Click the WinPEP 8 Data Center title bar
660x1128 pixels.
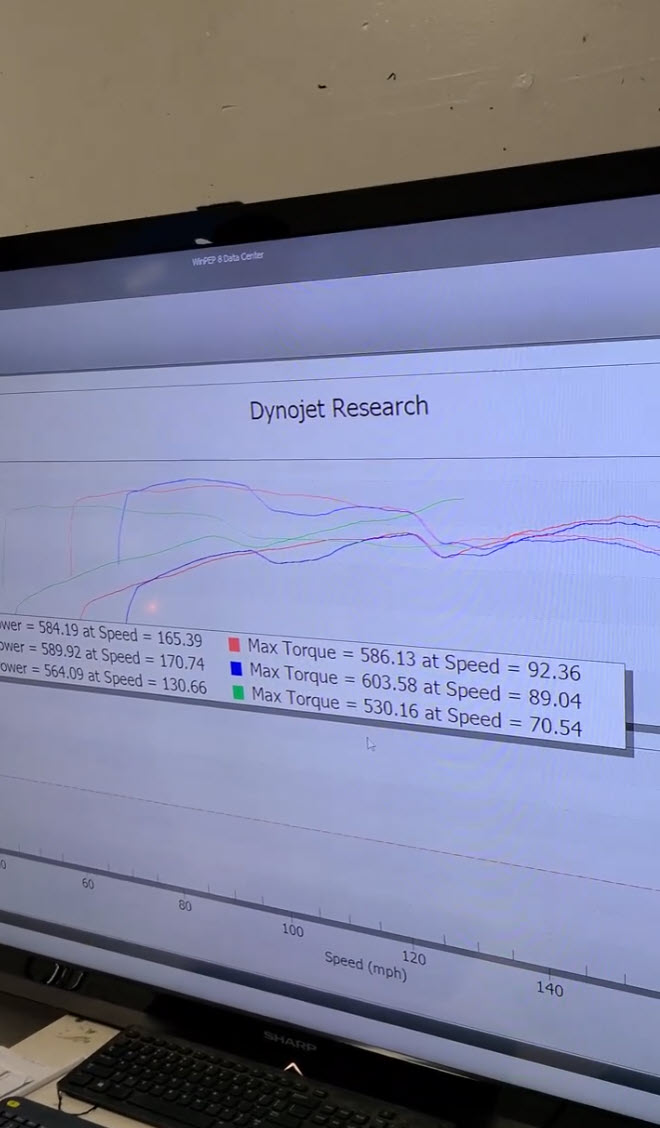tap(228, 259)
